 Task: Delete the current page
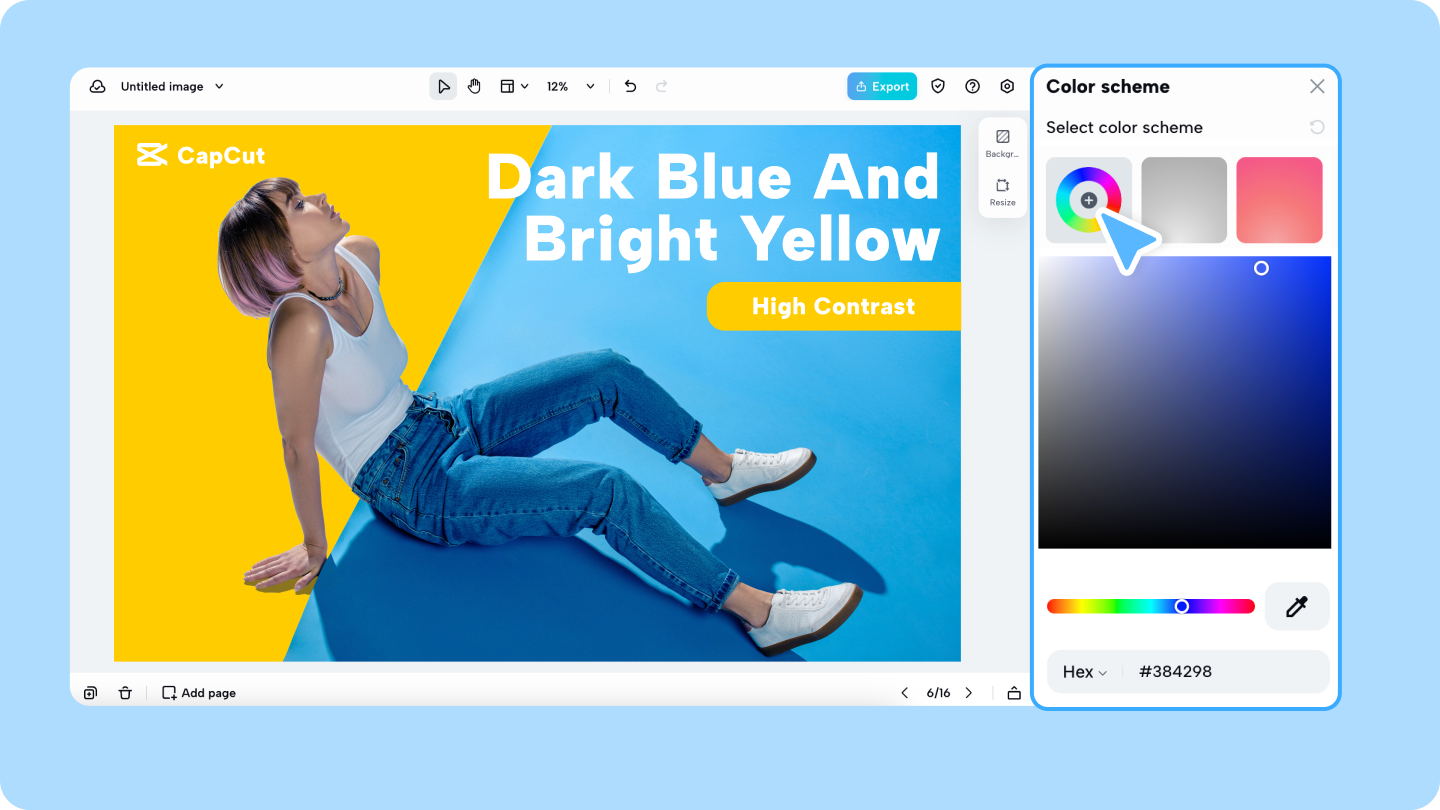125,692
